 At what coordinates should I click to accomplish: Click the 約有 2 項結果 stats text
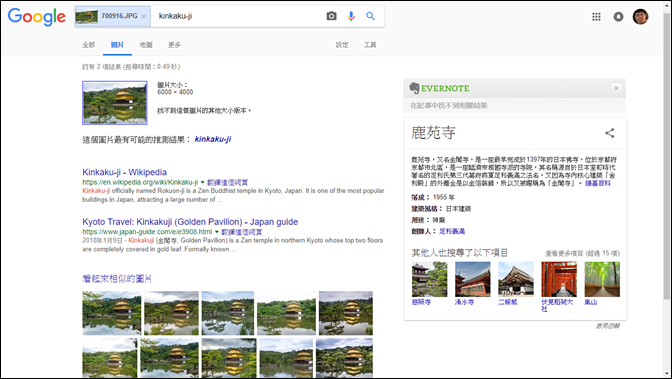tap(131, 67)
